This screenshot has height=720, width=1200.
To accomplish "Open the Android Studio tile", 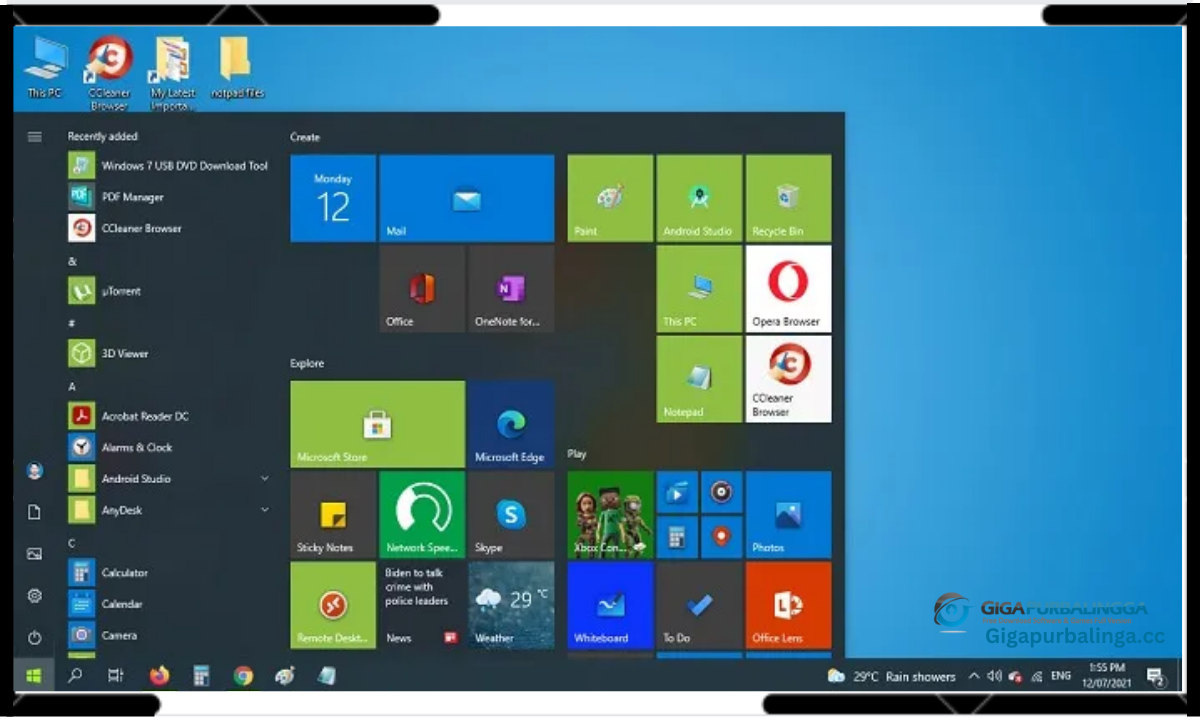I will [x=699, y=198].
